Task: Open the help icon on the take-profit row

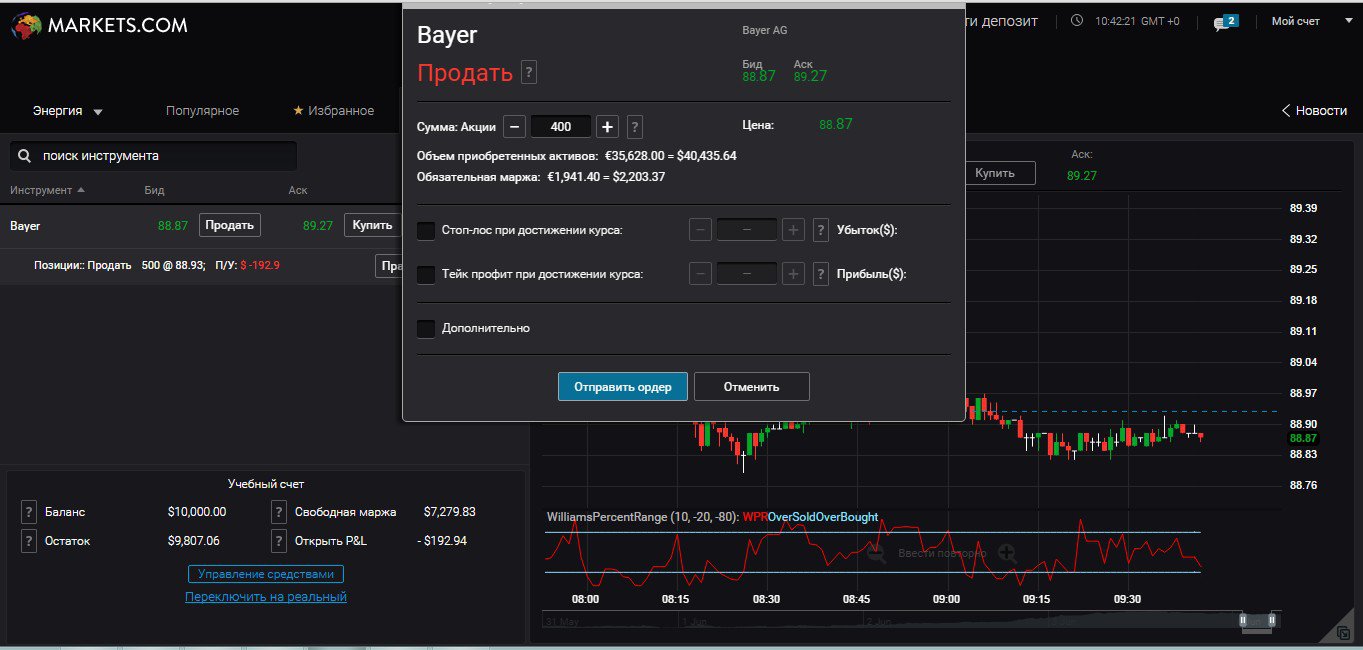Action: [x=820, y=273]
